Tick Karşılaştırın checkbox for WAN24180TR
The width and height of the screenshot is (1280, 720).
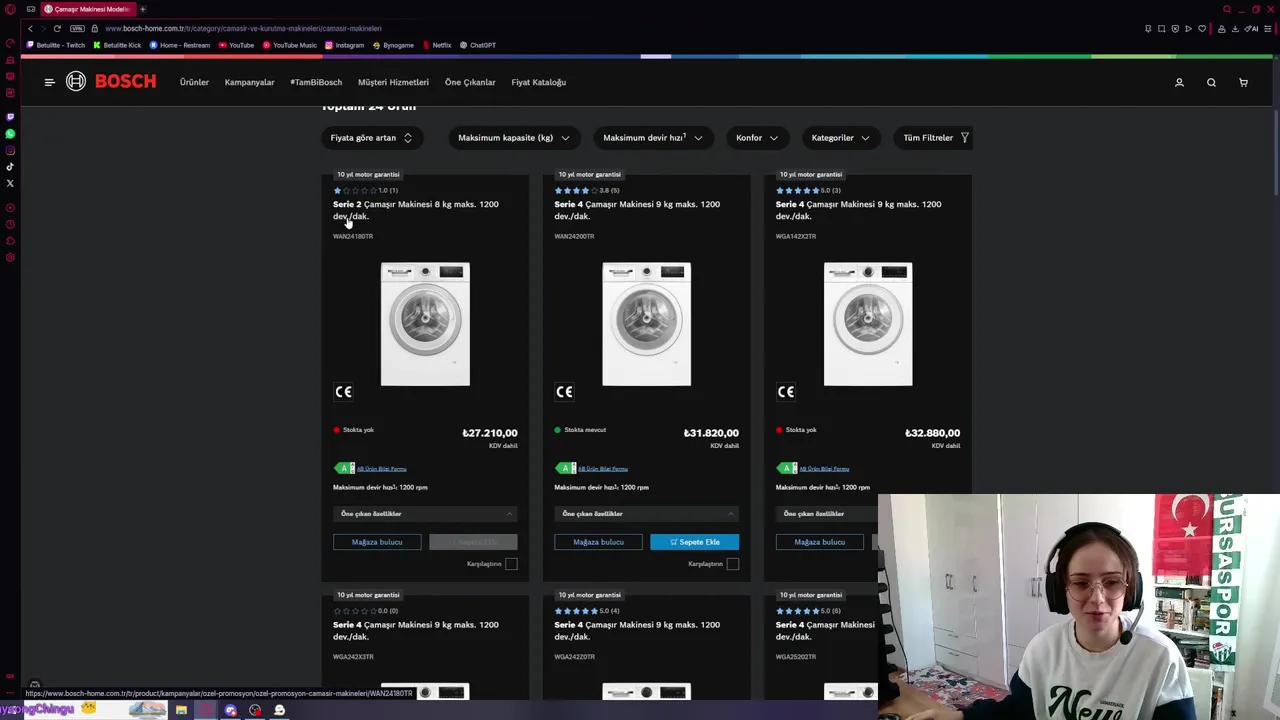point(511,564)
